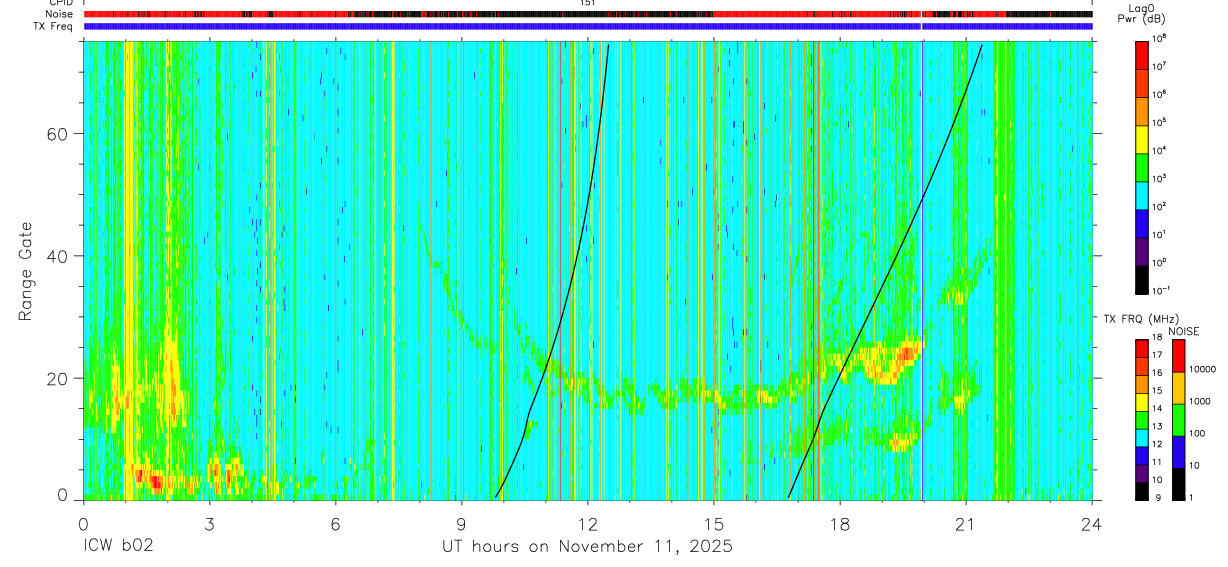Click the red-black Noise strip above the plot

click(588, 14)
